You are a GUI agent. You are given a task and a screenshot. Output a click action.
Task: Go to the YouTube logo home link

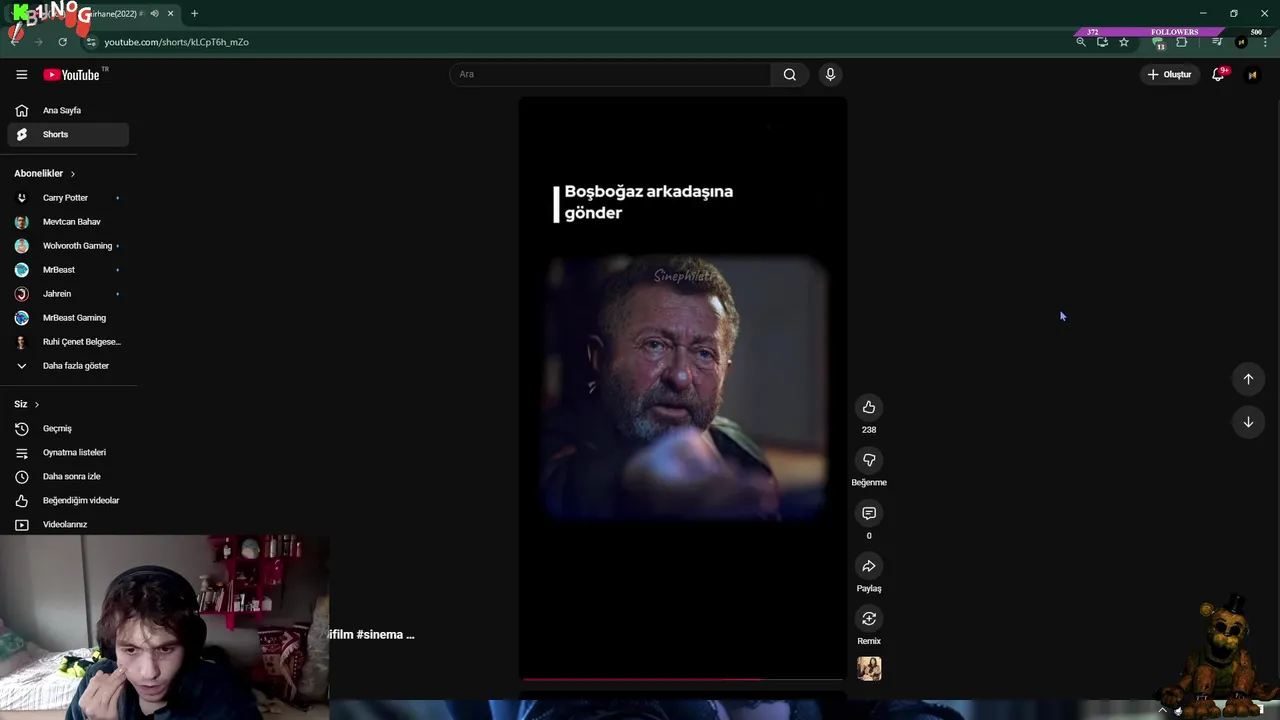pos(71,75)
